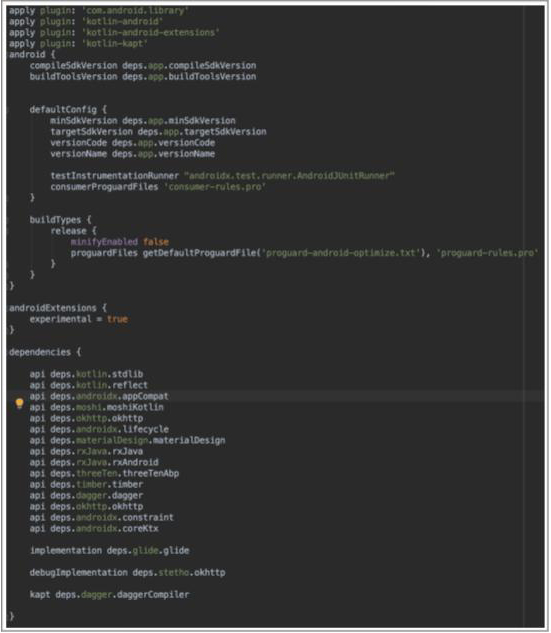This screenshot has height=633, width=551.
Task: Click targetSdkVersion deps.app.targetSdkVersion line
Action: point(158,132)
